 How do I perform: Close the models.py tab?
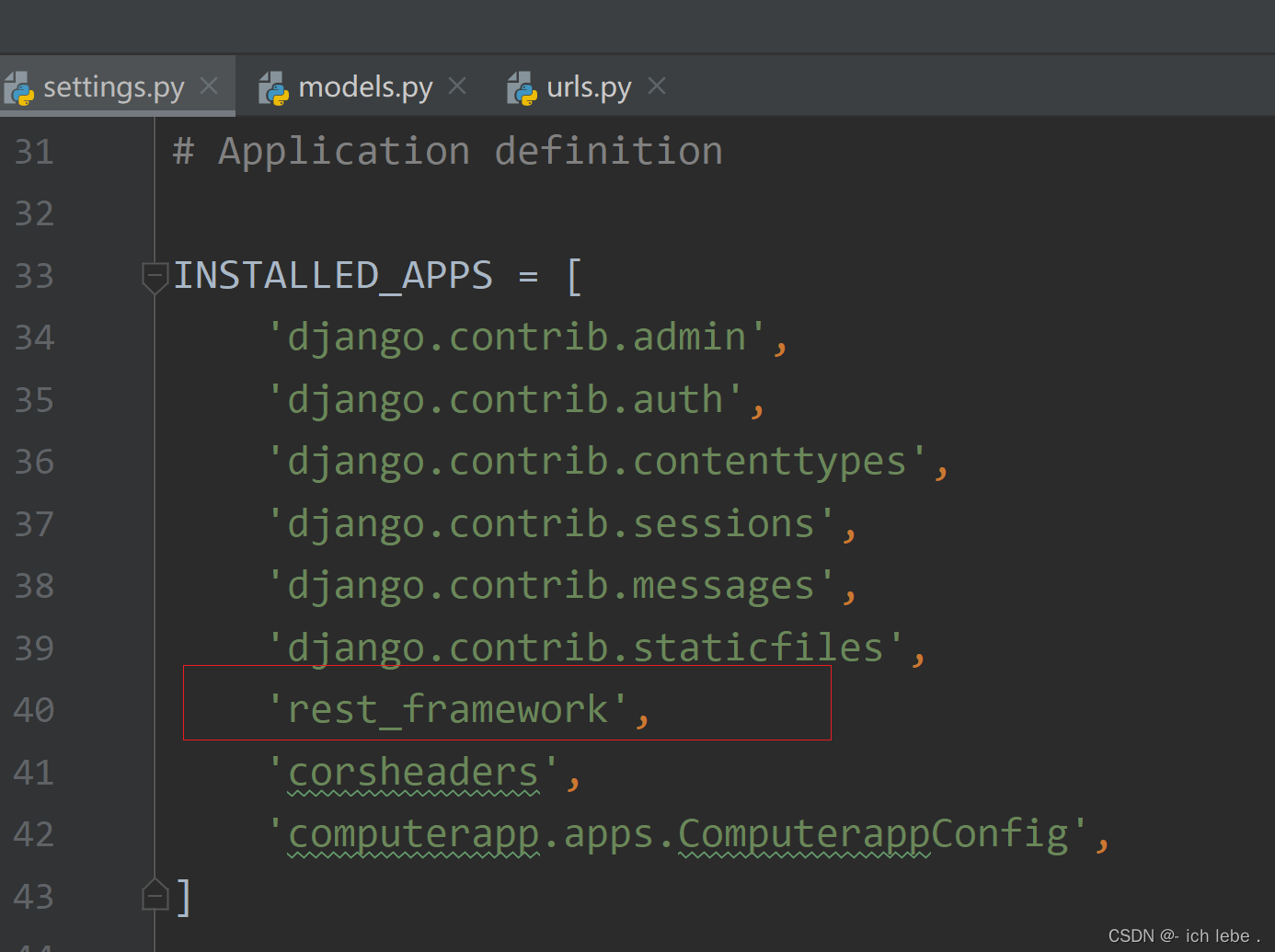[x=457, y=86]
